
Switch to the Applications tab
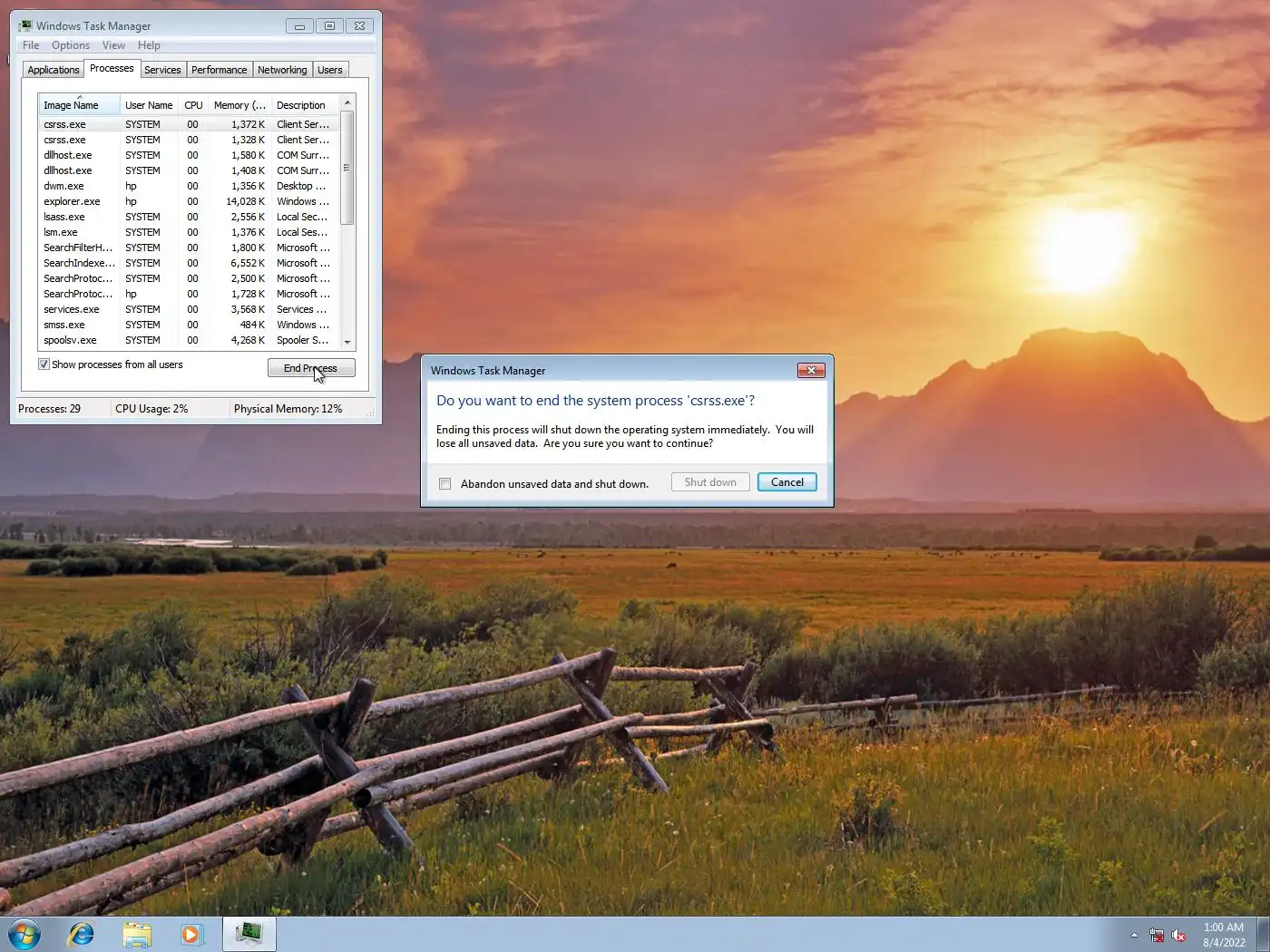pos(54,70)
